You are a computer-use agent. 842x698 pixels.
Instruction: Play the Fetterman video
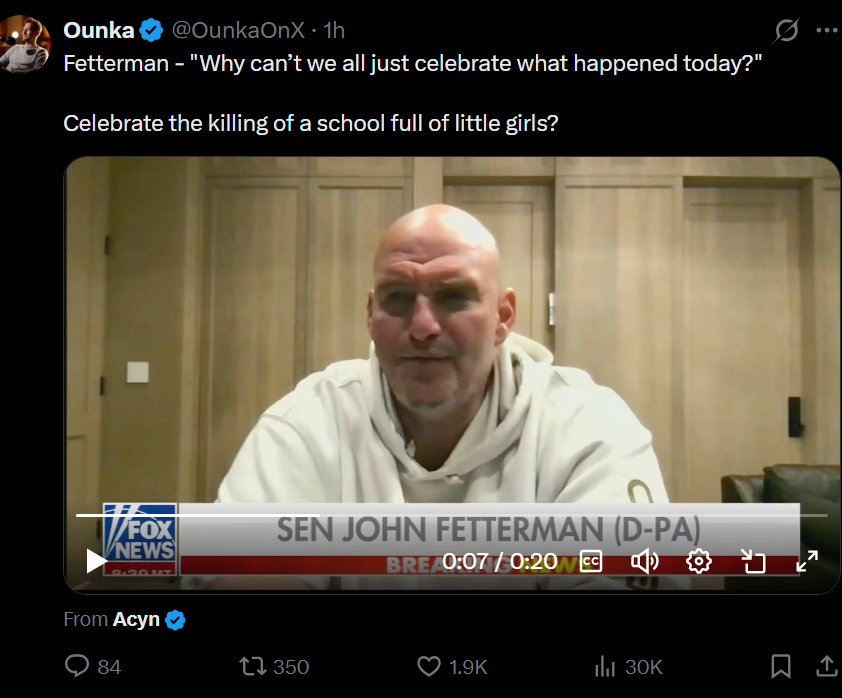point(96,561)
